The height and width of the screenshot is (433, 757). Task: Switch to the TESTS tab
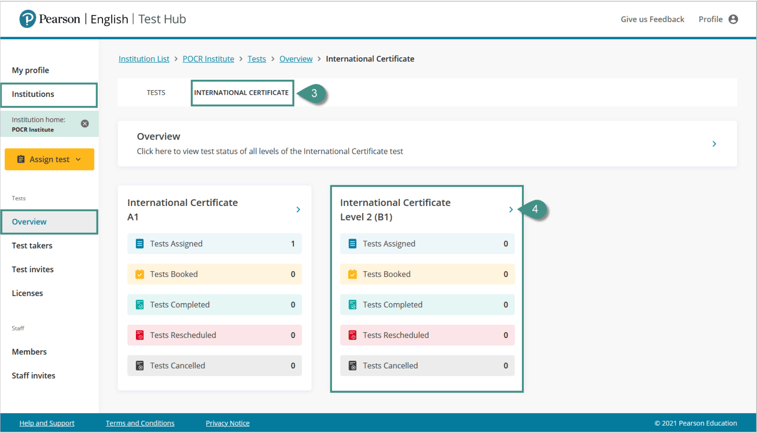tap(156, 93)
